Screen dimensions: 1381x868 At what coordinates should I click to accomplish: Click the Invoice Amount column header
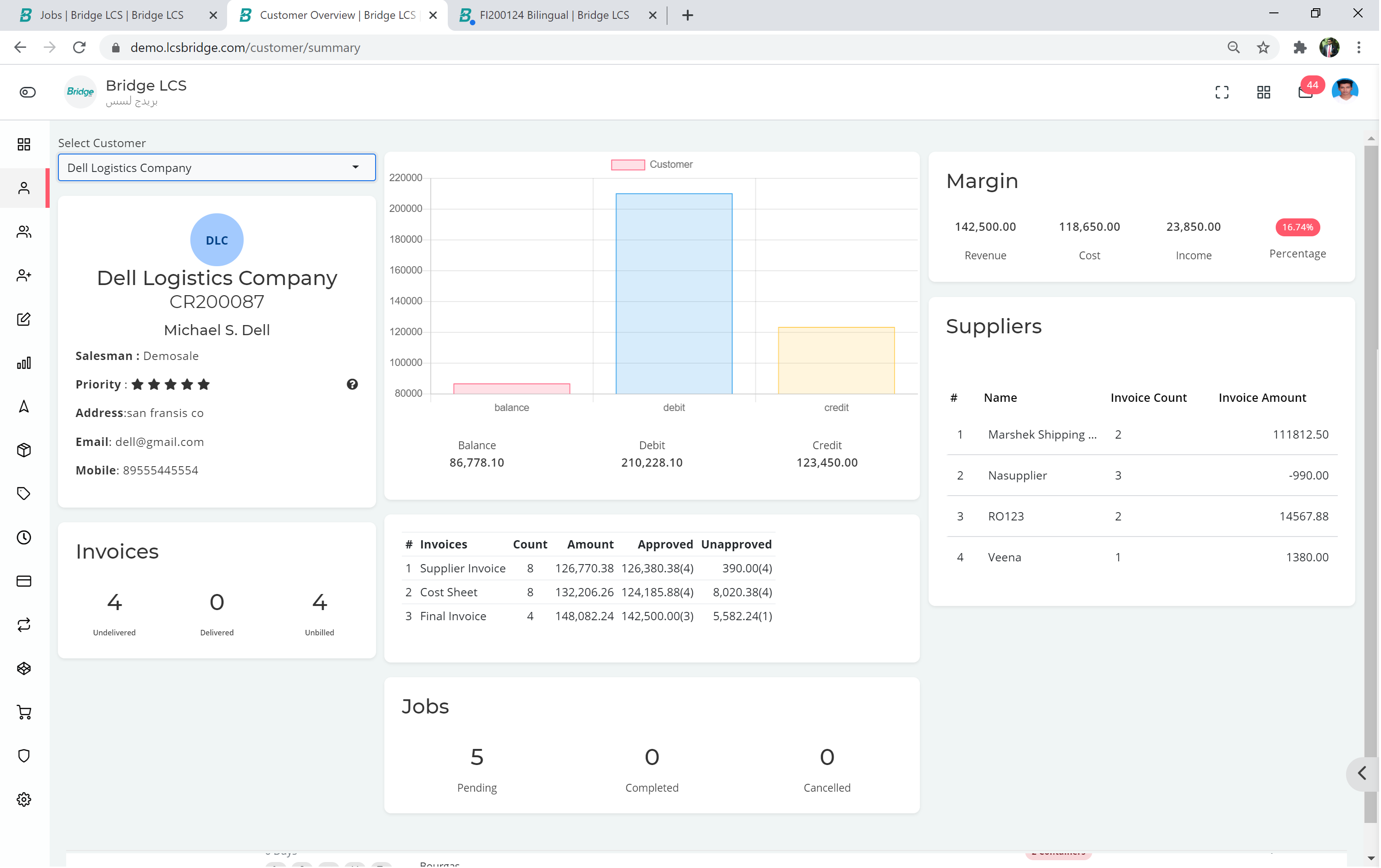pos(1262,398)
